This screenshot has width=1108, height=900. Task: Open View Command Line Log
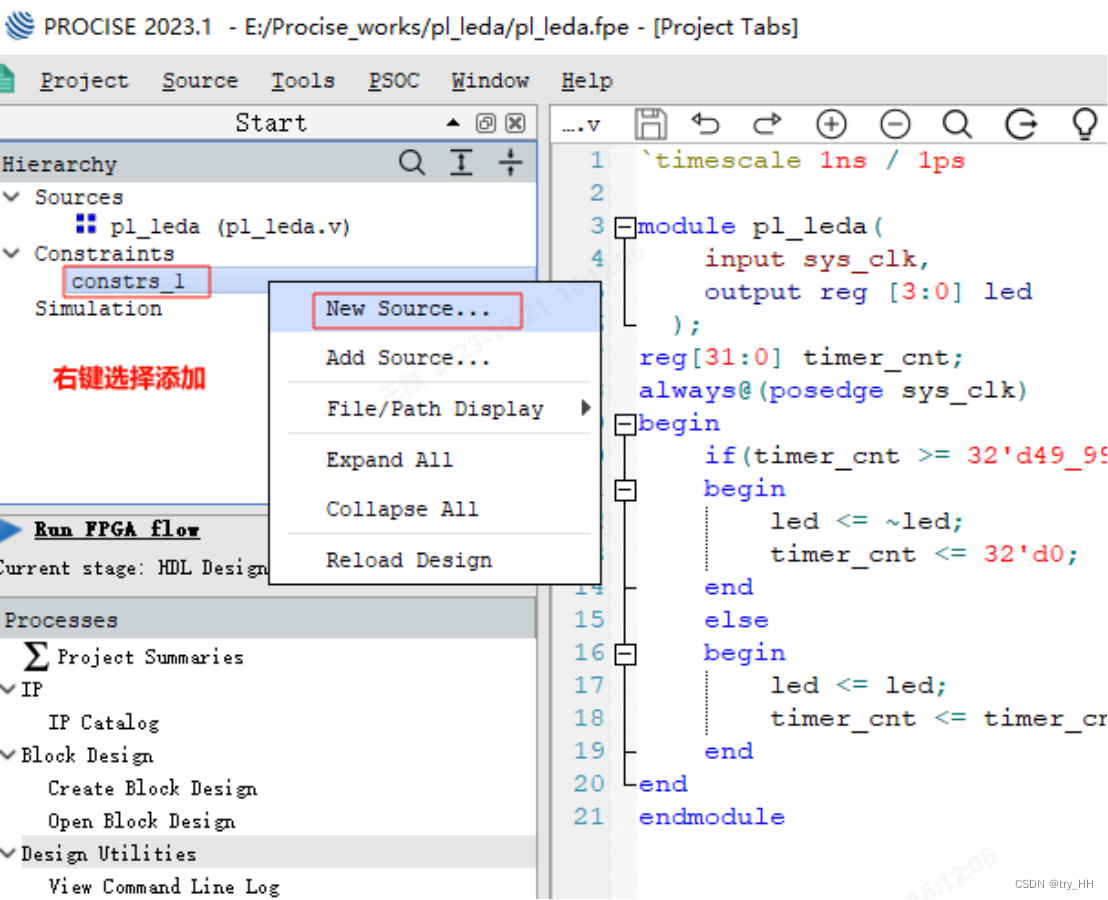163,886
